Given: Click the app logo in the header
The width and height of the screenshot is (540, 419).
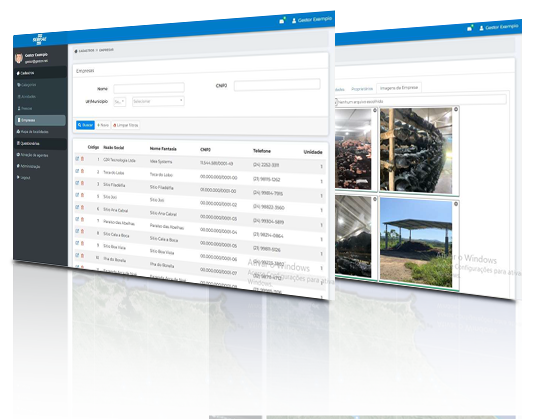Looking at the screenshot, I should (40, 39).
